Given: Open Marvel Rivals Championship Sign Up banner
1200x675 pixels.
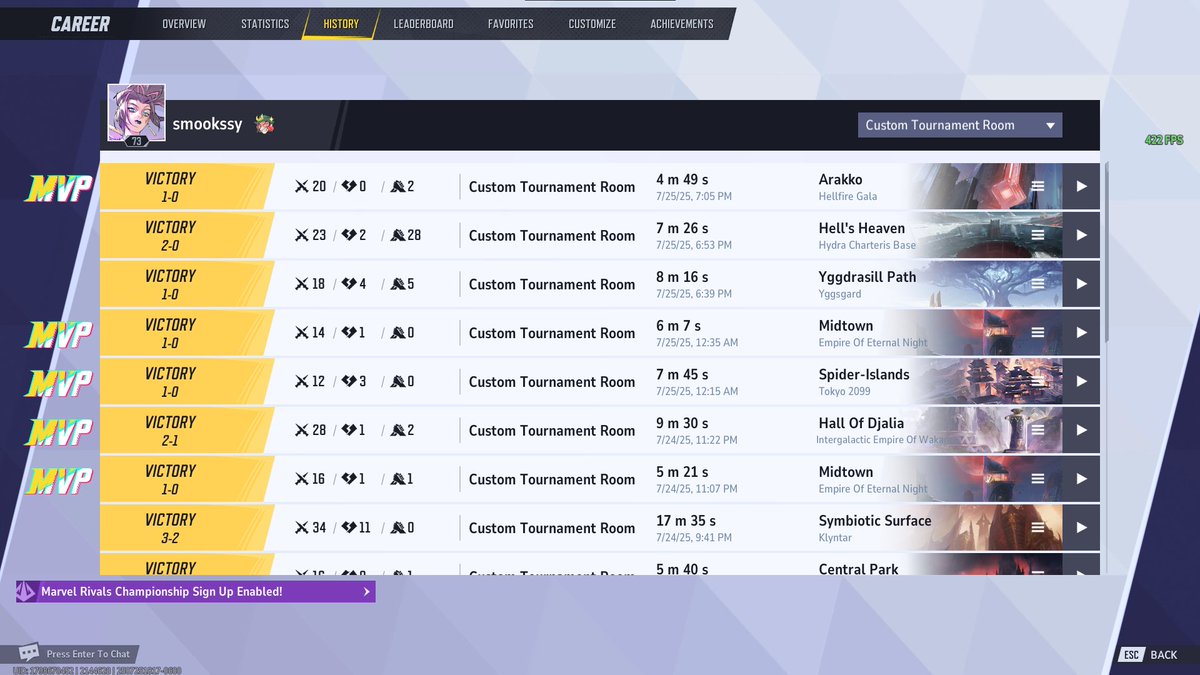Looking at the screenshot, I should [x=196, y=592].
